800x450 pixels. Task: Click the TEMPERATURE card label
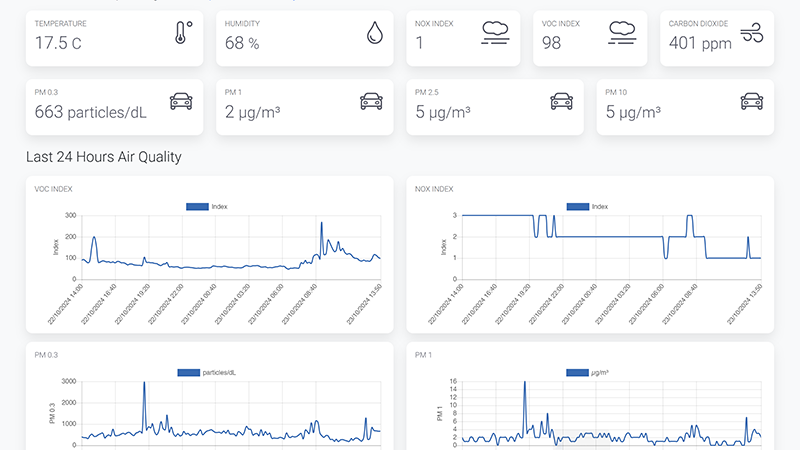pyautogui.click(x=61, y=23)
